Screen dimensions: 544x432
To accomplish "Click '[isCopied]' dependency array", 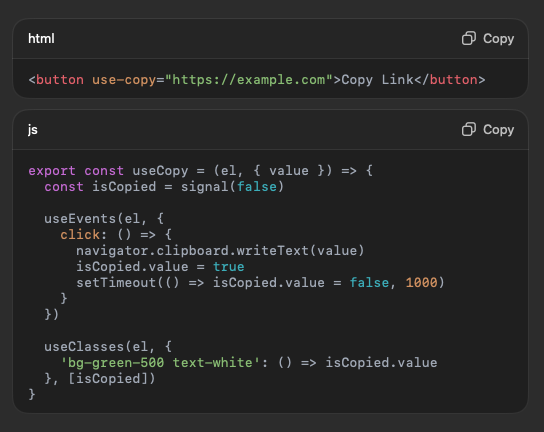I will point(108,379).
